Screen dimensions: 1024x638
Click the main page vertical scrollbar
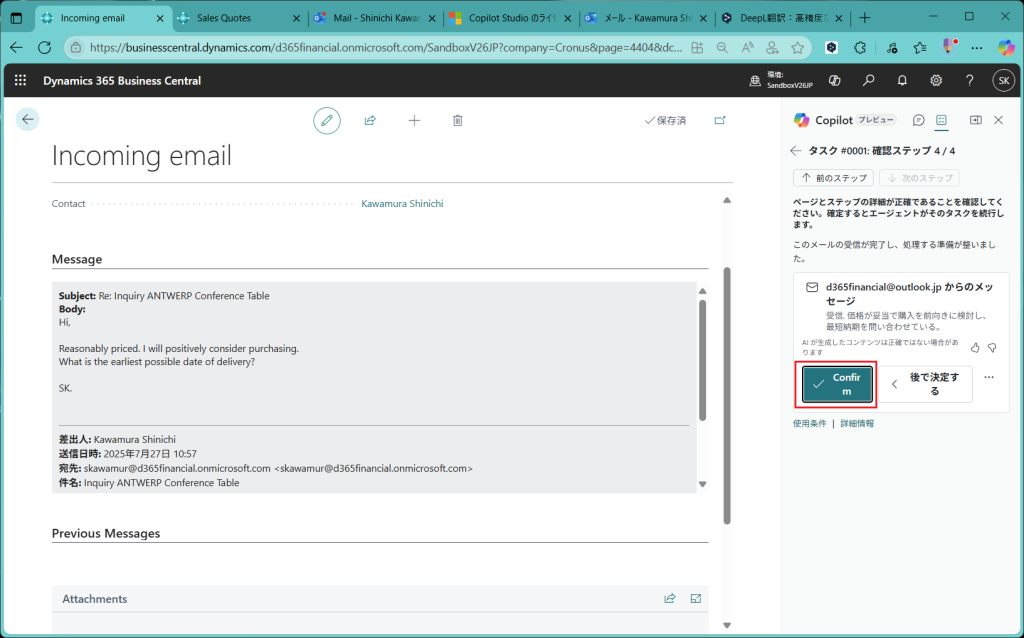click(727, 395)
